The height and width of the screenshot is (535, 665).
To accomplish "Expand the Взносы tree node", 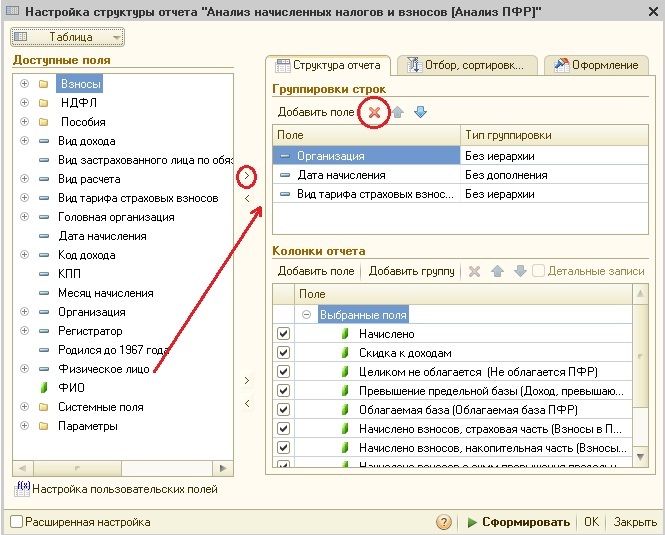I will pyautogui.click(x=24, y=84).
